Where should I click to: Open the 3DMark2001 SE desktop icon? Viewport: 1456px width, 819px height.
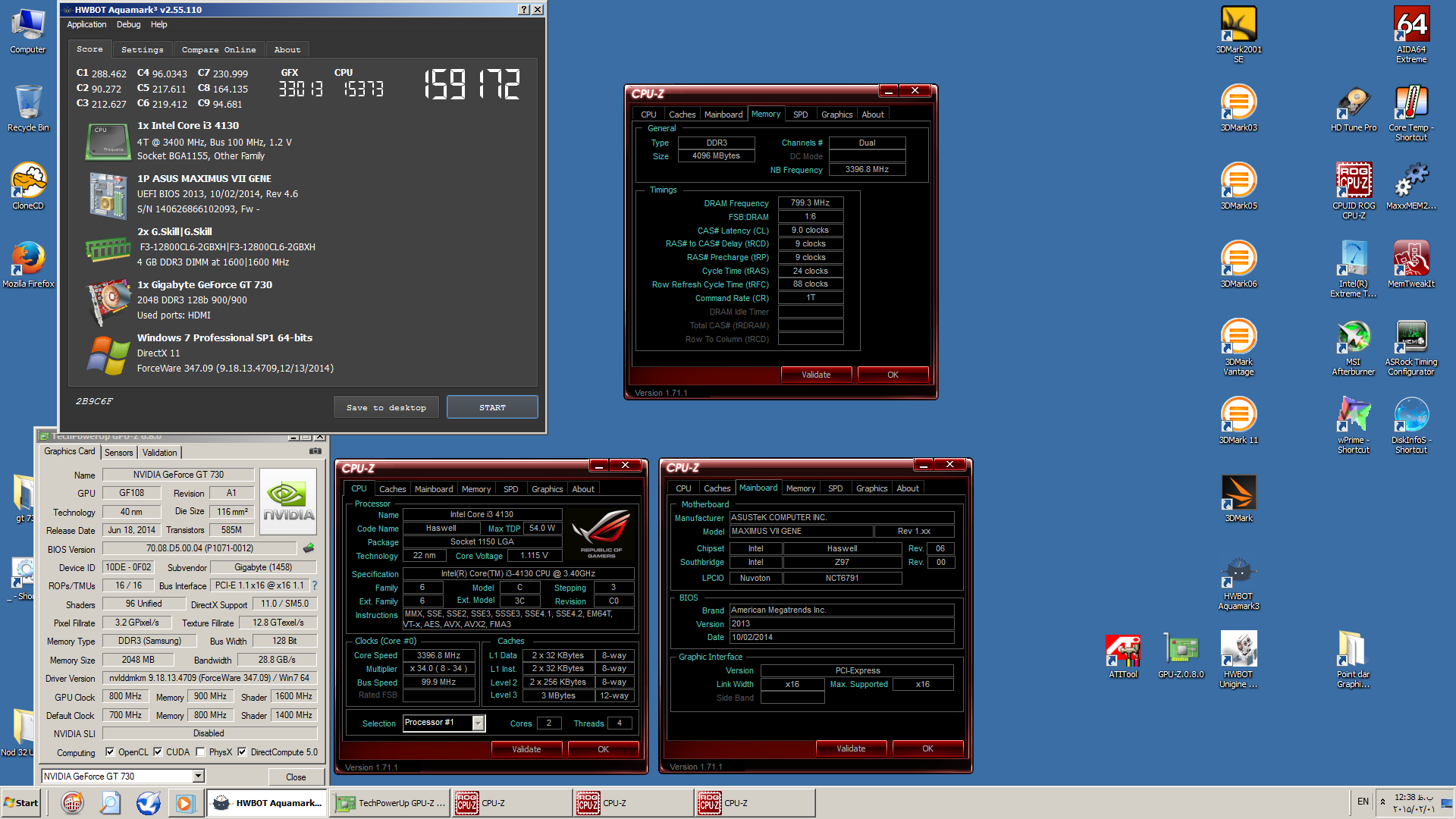point(1238,34)
